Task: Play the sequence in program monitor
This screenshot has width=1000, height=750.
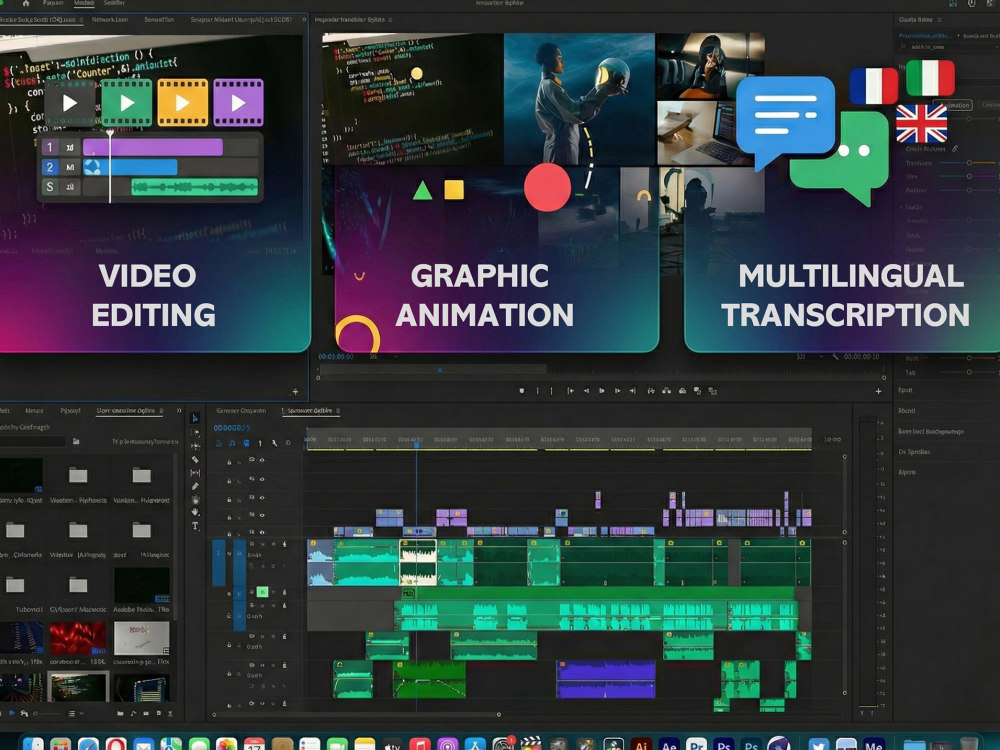Action: point(601,391)
